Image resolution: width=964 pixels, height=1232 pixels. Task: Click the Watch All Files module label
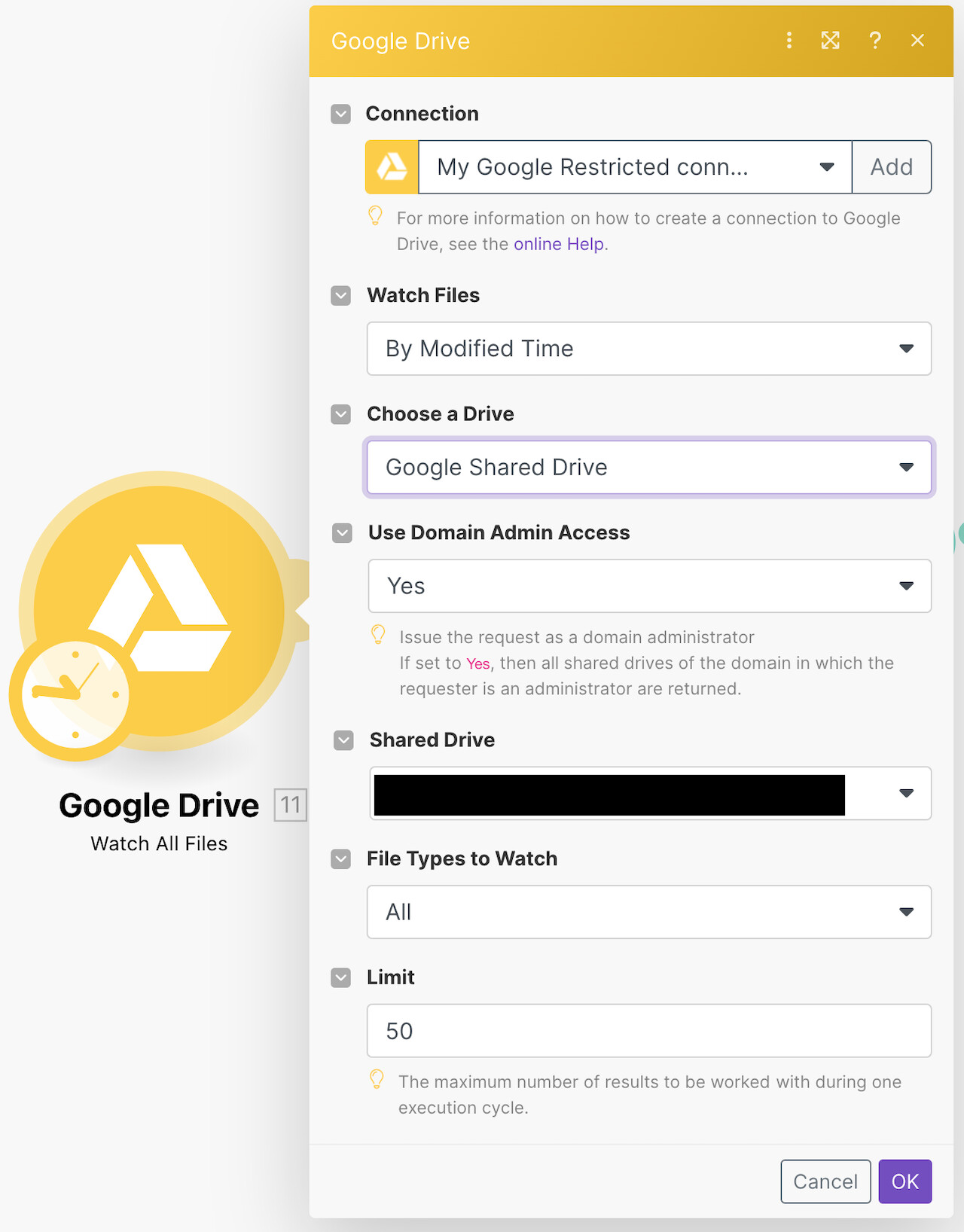[159, 843]
